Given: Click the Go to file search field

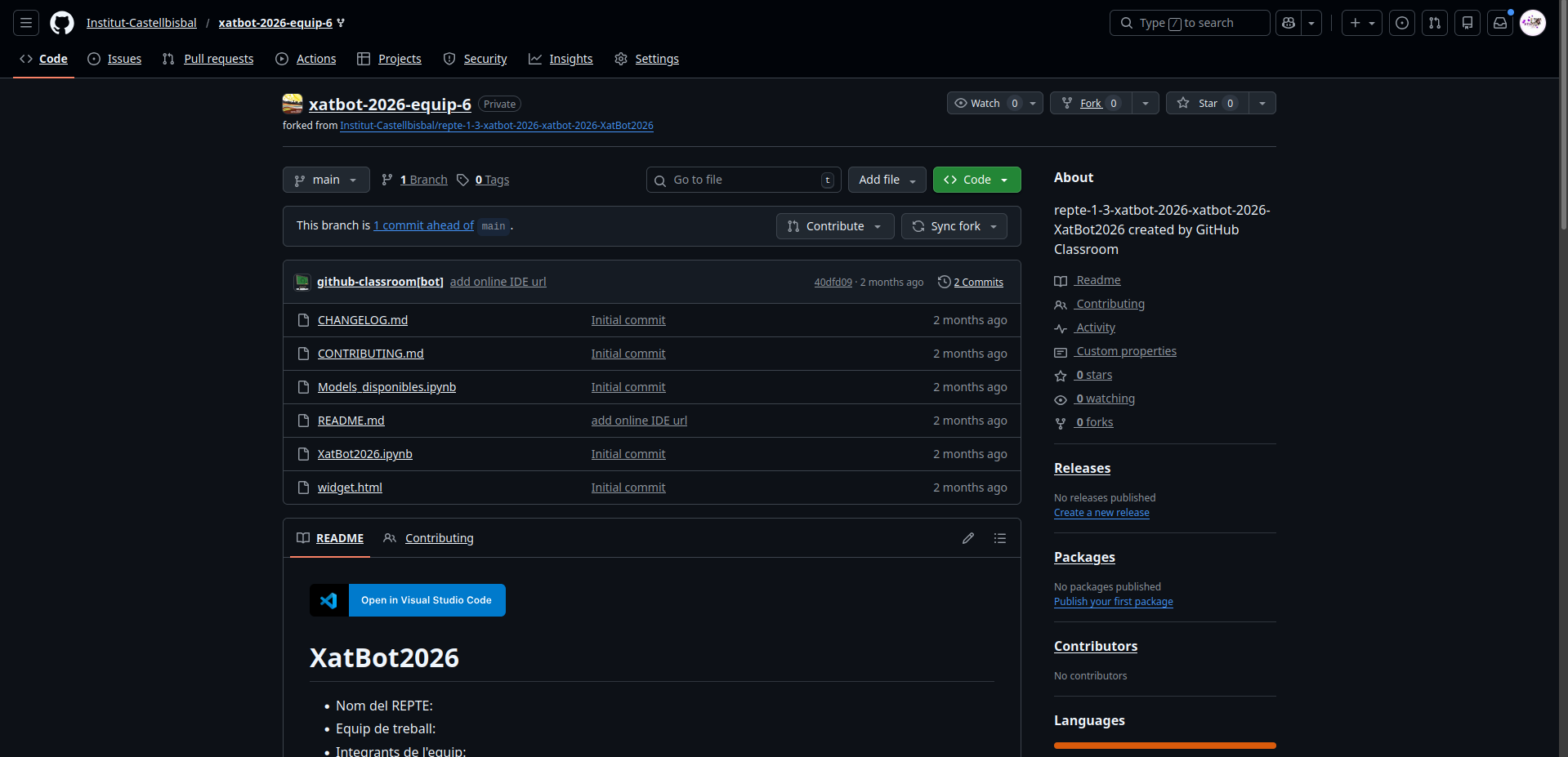Looking at the screenshot, I should point(744,180).
